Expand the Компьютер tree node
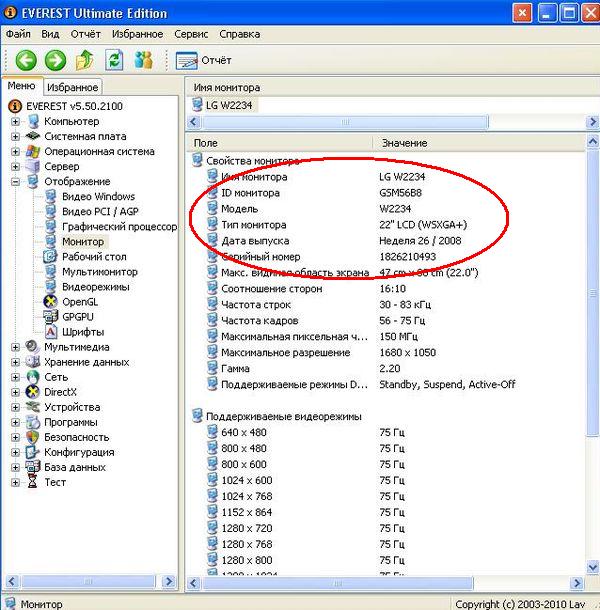 16,122
